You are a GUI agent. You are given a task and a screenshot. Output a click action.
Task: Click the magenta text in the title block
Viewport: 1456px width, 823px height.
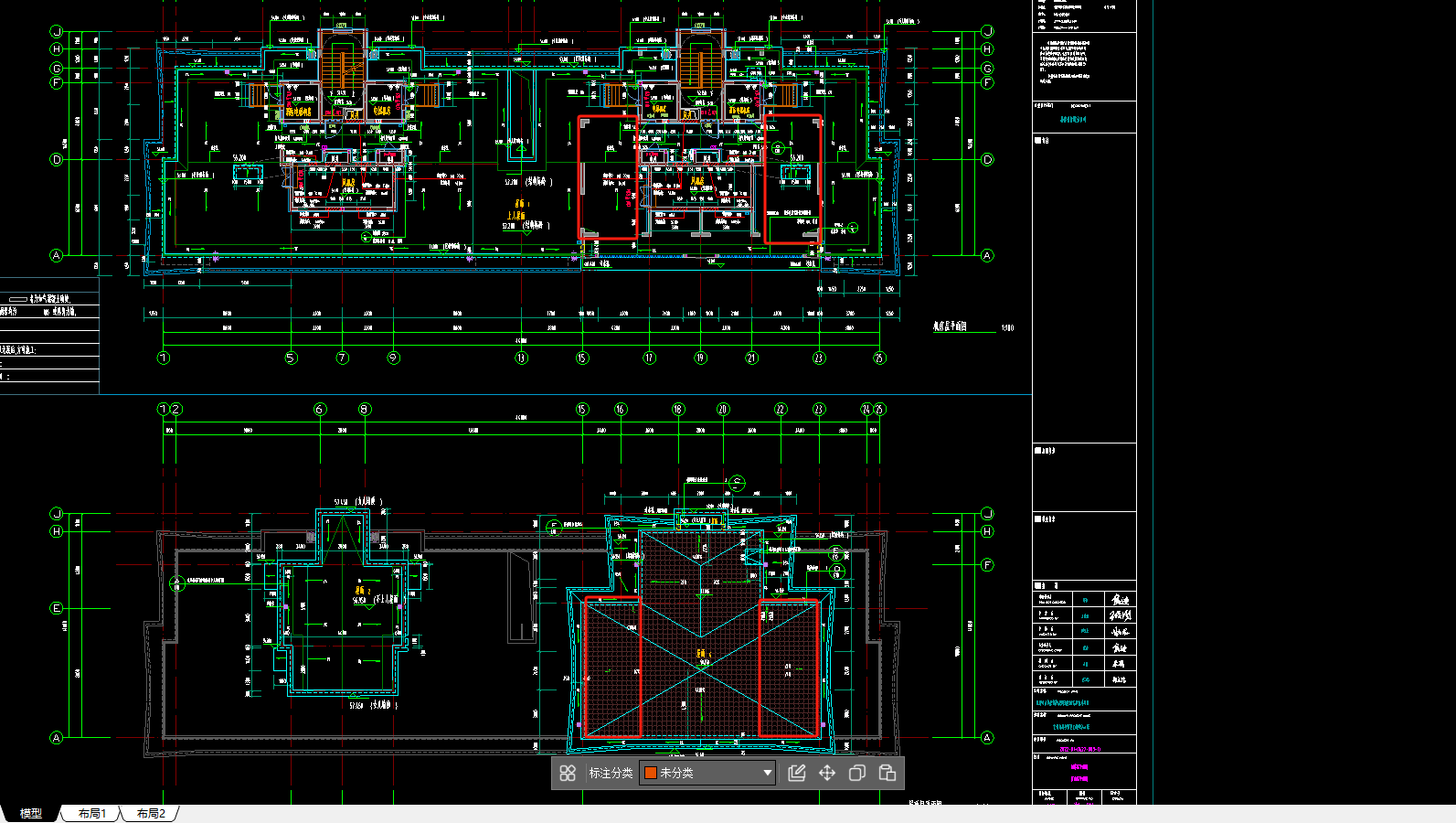[x=1079, y=773]
